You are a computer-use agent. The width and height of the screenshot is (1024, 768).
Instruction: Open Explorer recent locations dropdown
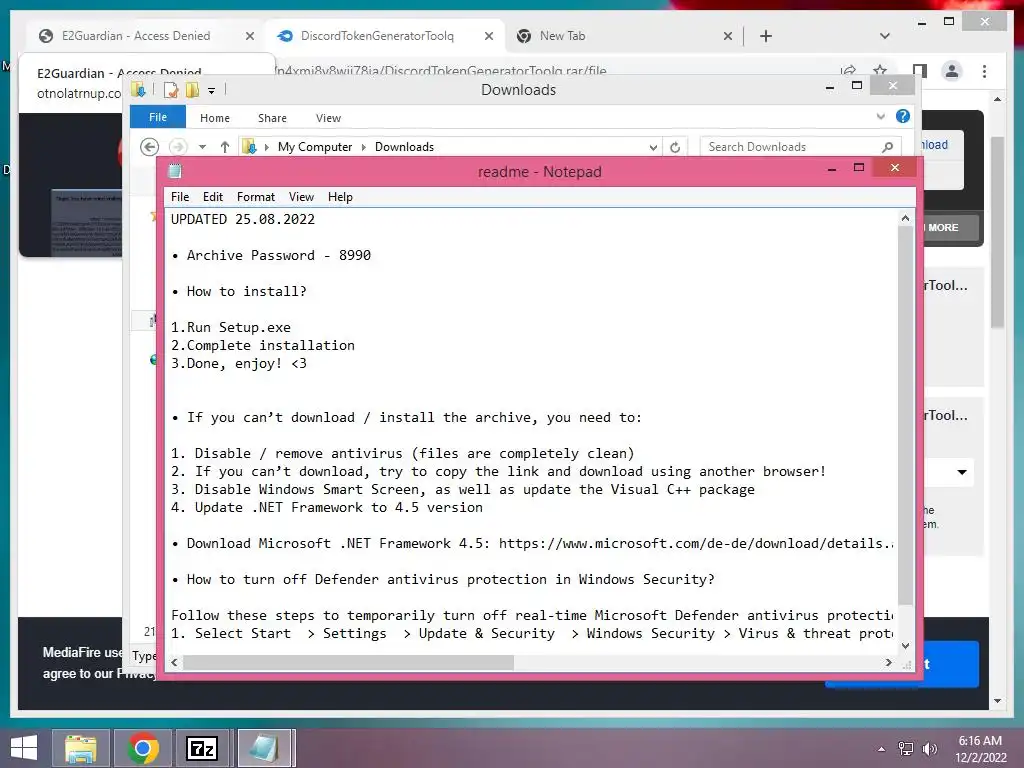pyautogui.click(x=202, y=147)
